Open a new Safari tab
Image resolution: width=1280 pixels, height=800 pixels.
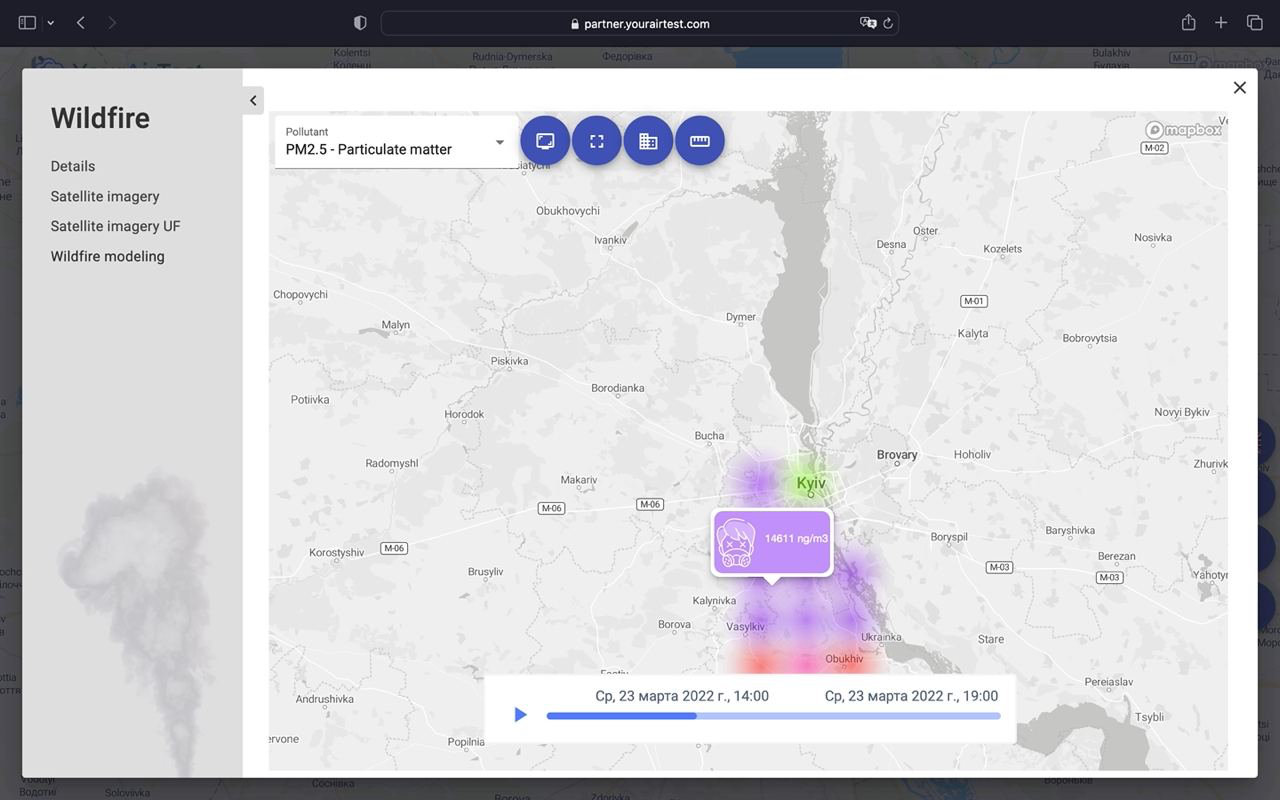click(1221, 23)
